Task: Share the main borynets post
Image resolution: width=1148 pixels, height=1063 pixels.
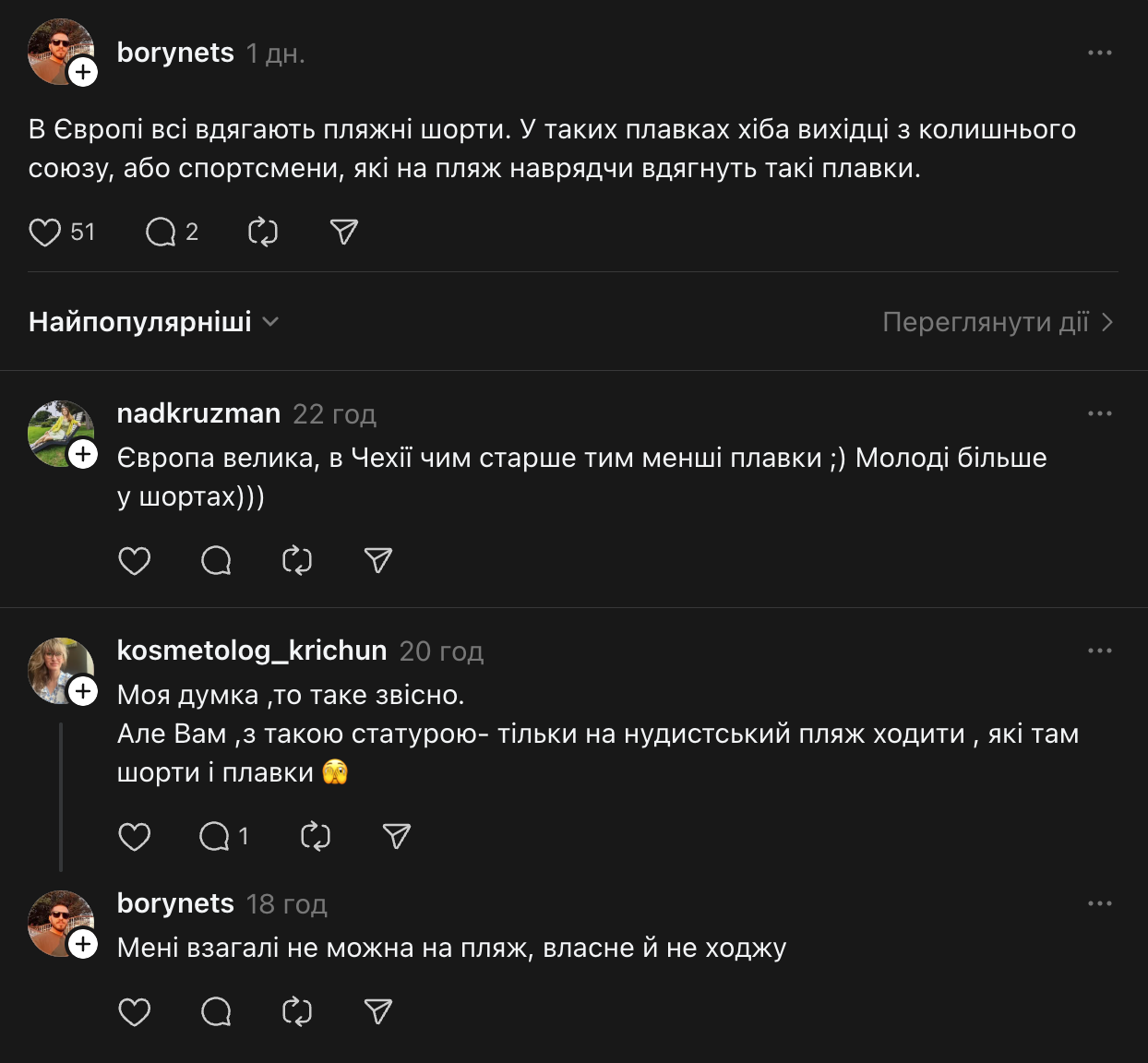Action: tap(344, 232)
